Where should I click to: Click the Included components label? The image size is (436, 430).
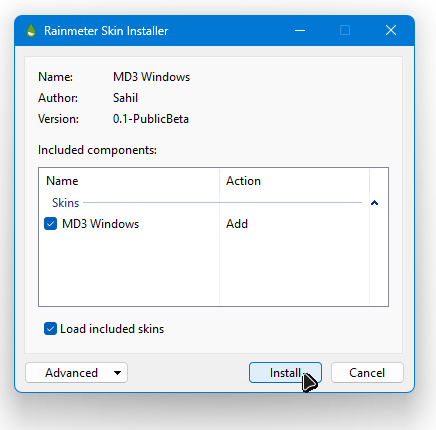[x=97, y=150]
